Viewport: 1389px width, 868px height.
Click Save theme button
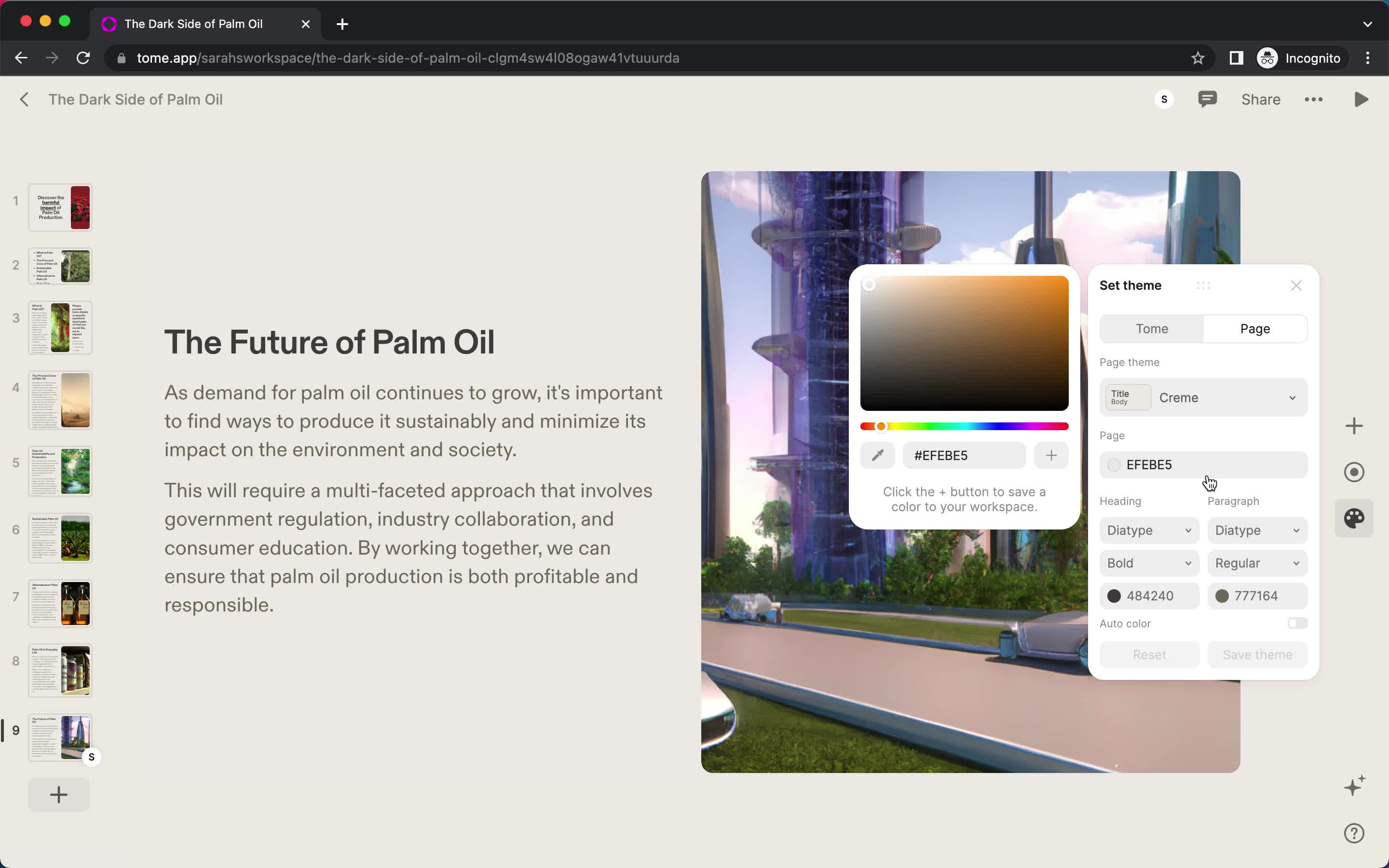pyautogui.click(x=1257, y=654)
